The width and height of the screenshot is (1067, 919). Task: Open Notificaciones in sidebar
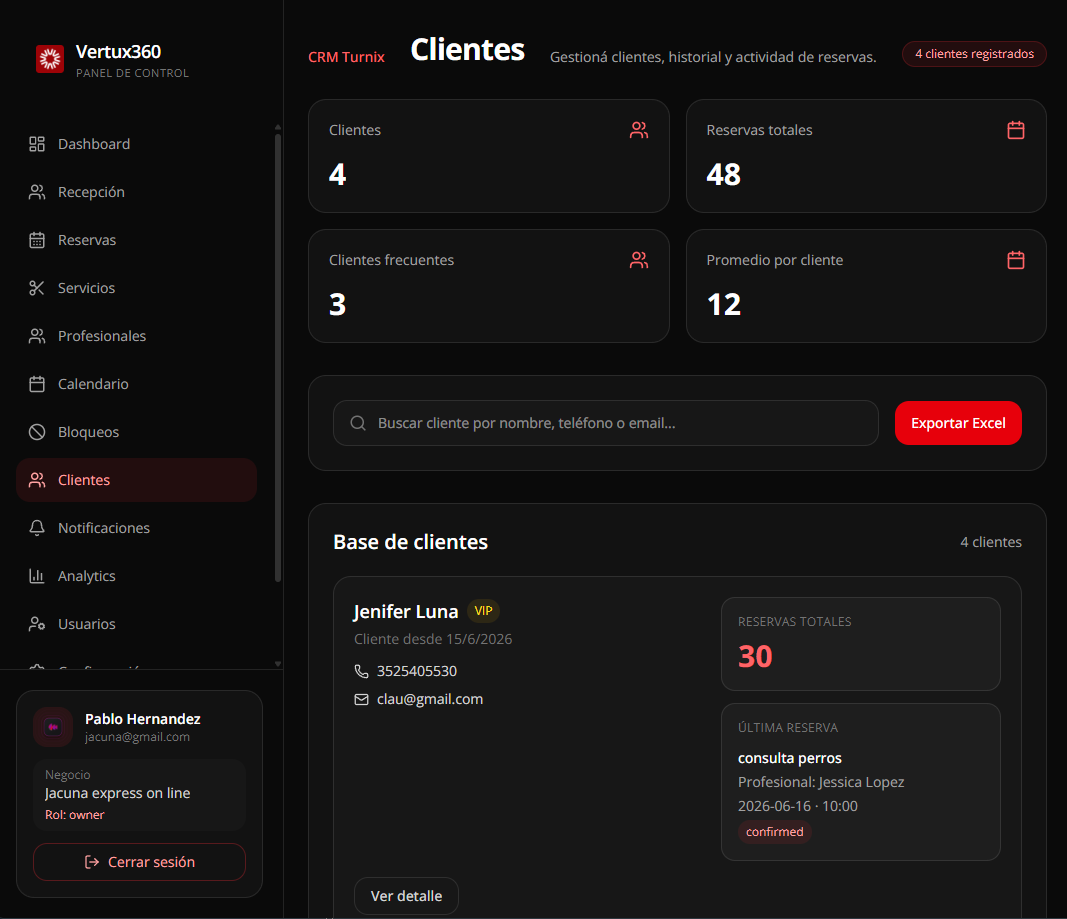136,528
